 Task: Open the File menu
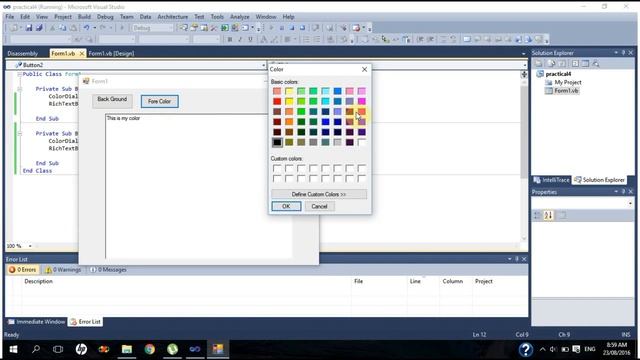[x=10, y=17]
